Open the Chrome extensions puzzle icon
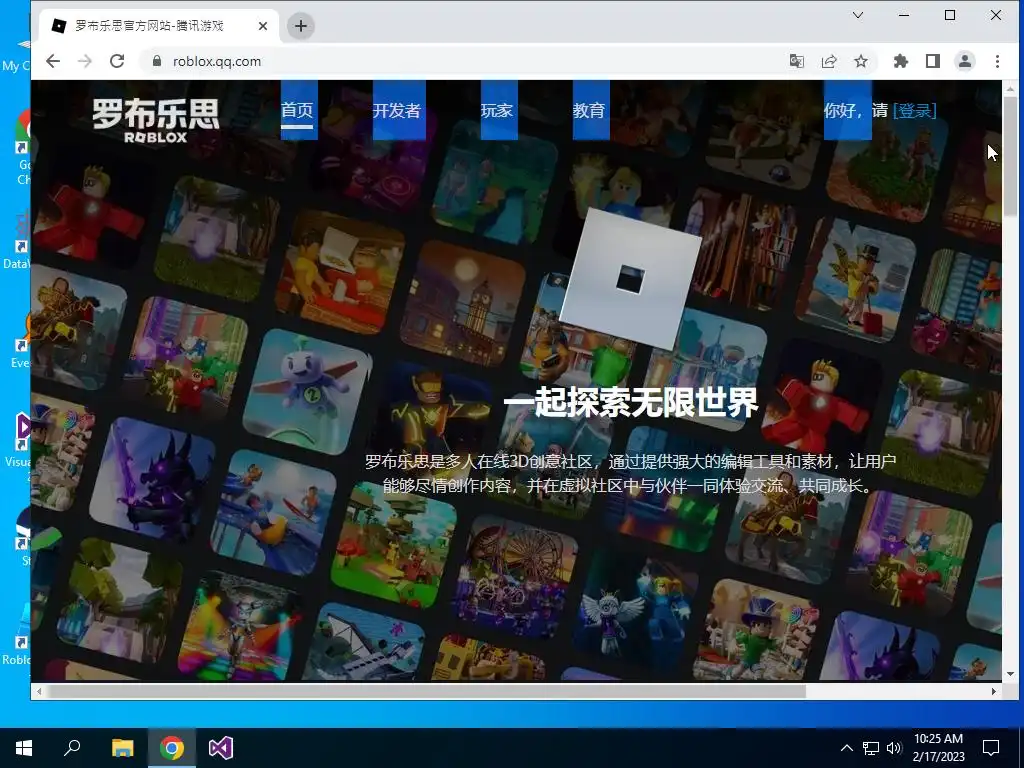Image resolution: width=1024 pixels, height=768 pixels. [901, 61]
